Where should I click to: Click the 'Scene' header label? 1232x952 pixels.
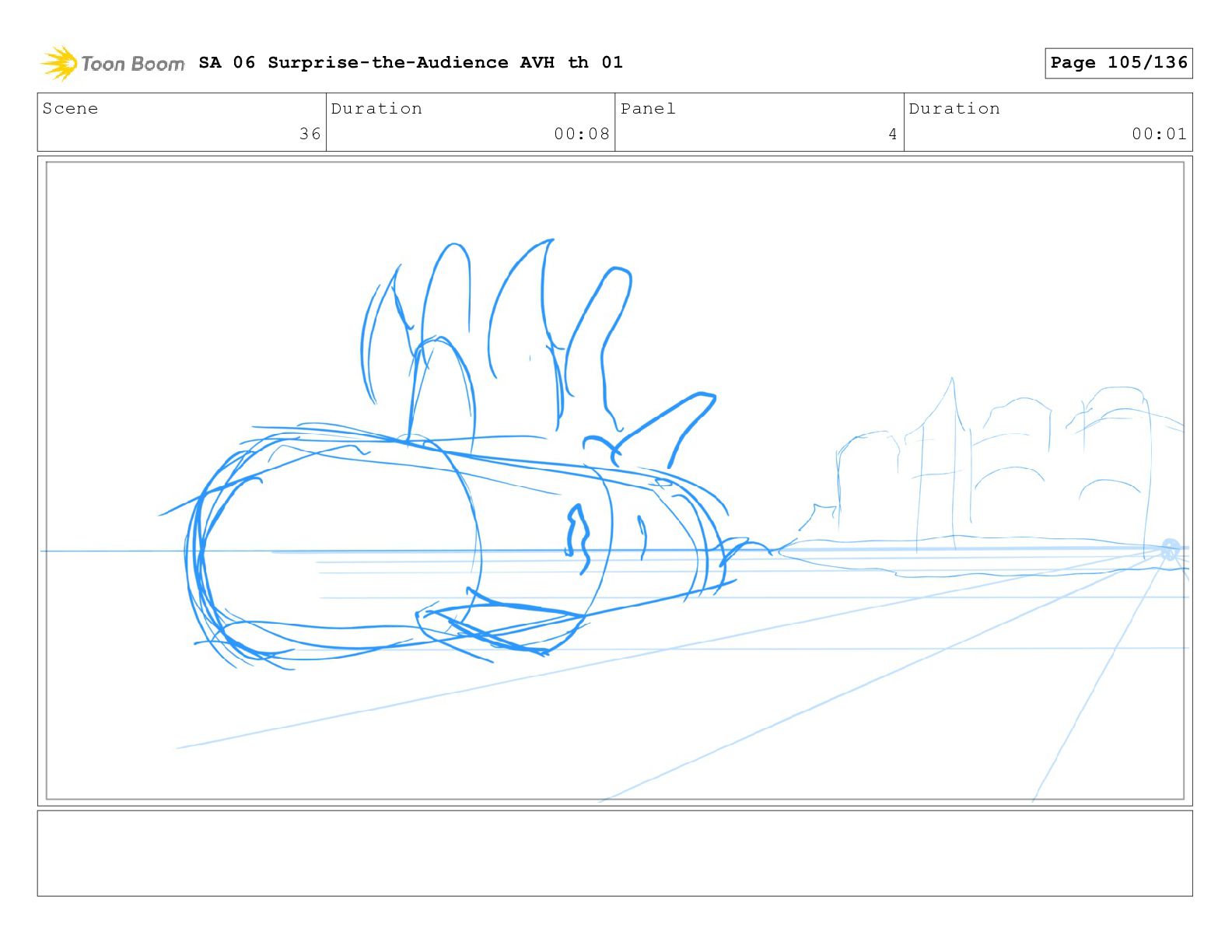tap(71, 109)
